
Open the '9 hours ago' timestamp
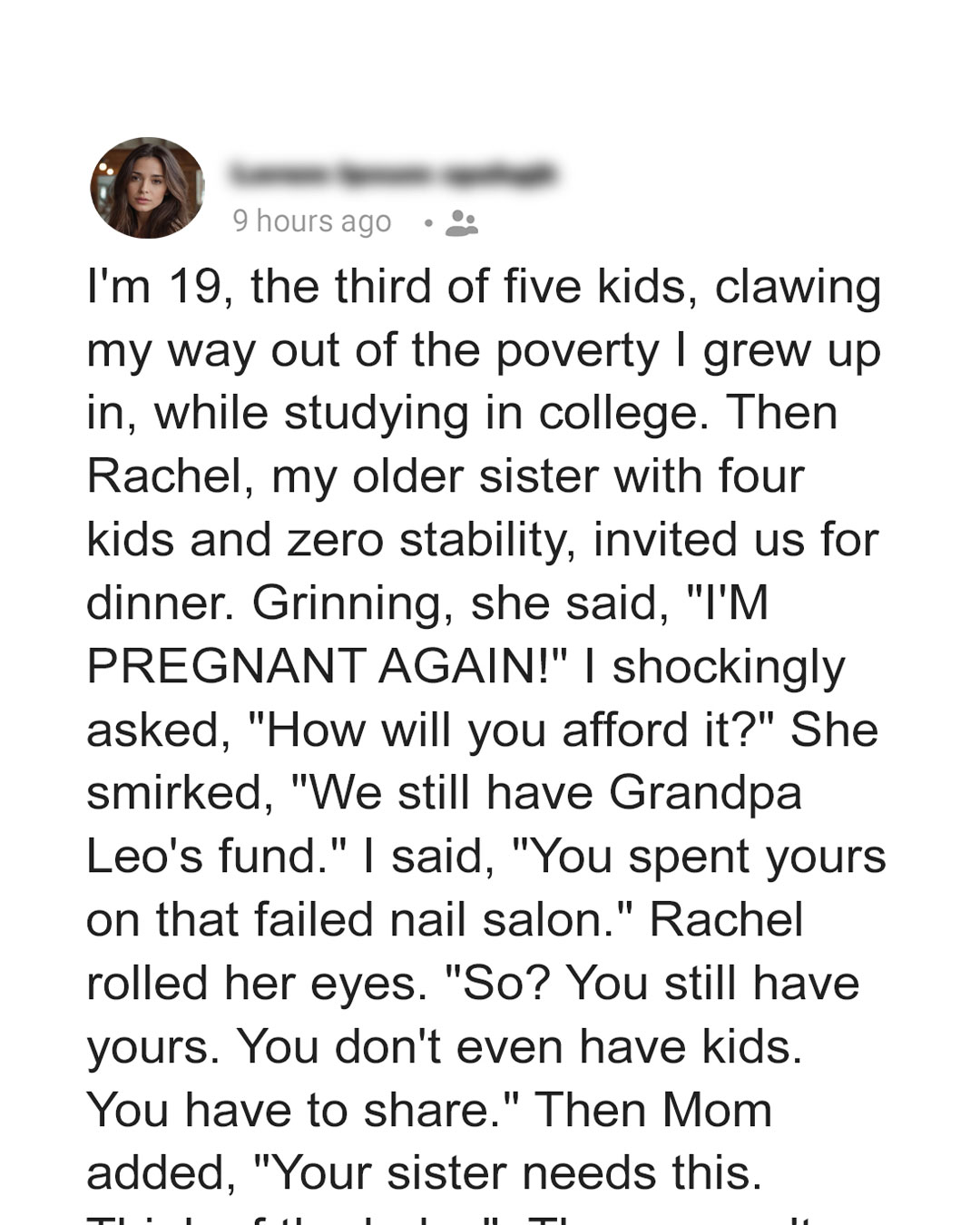tap(311, 220)
